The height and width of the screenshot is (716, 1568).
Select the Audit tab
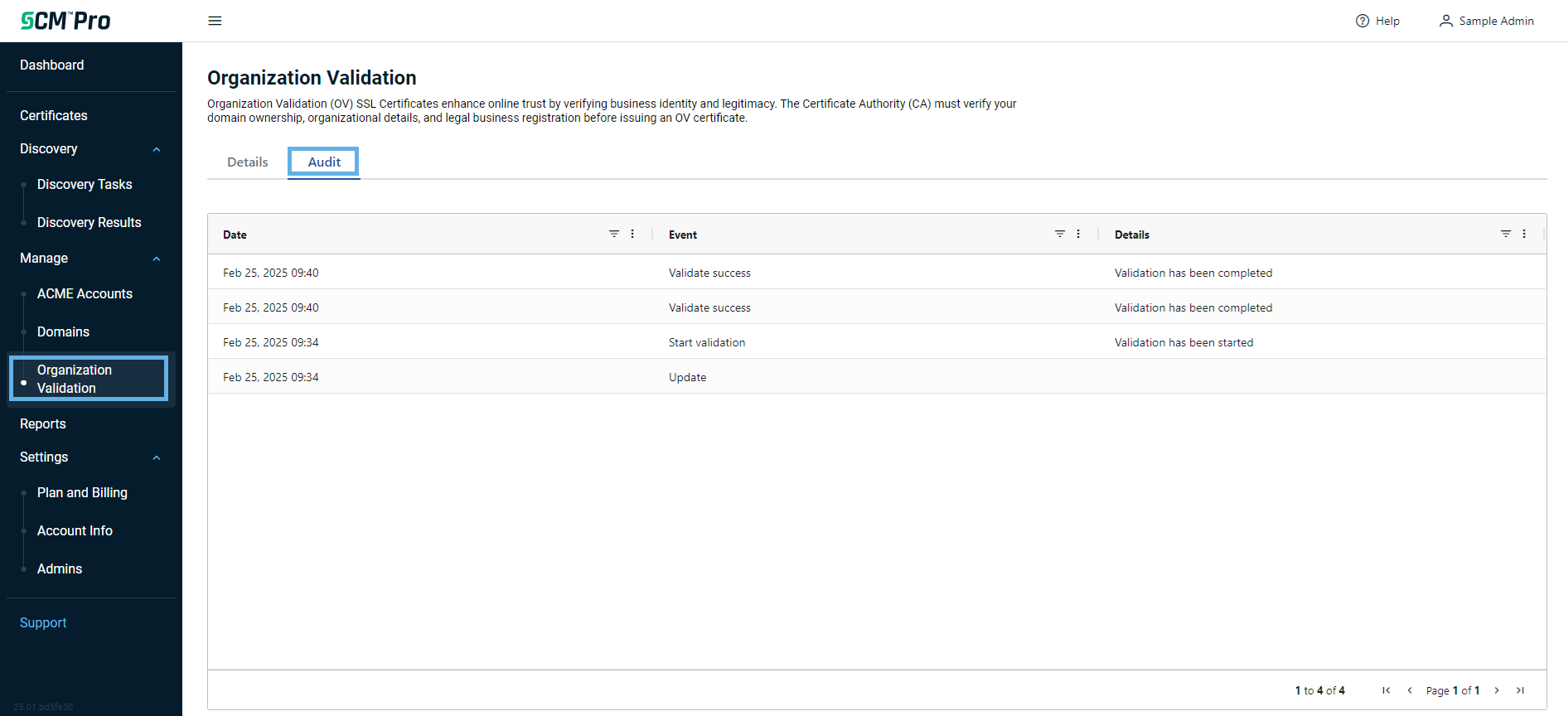(324, 162)
